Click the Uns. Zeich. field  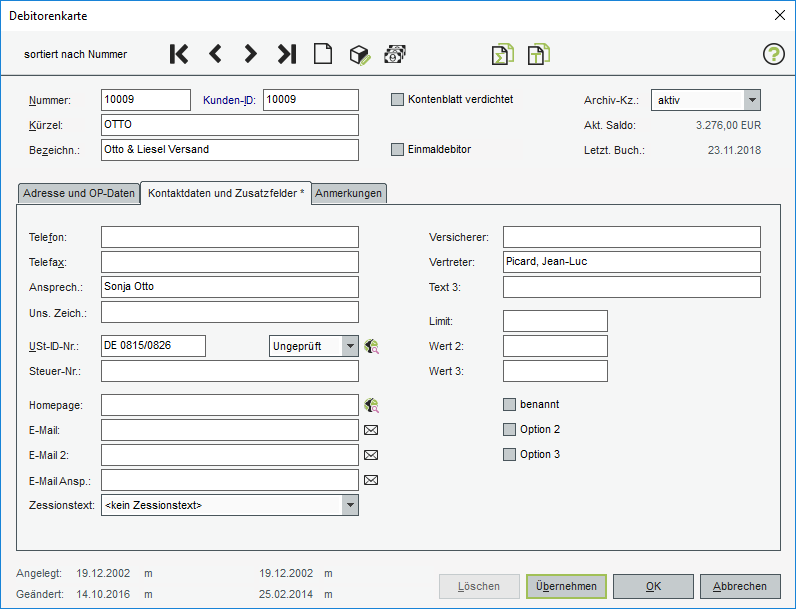[x=230, y=312]
